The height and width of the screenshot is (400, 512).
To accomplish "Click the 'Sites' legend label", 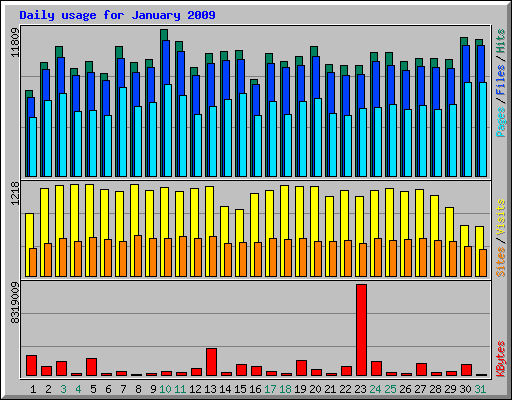I will tap(501, 262).
